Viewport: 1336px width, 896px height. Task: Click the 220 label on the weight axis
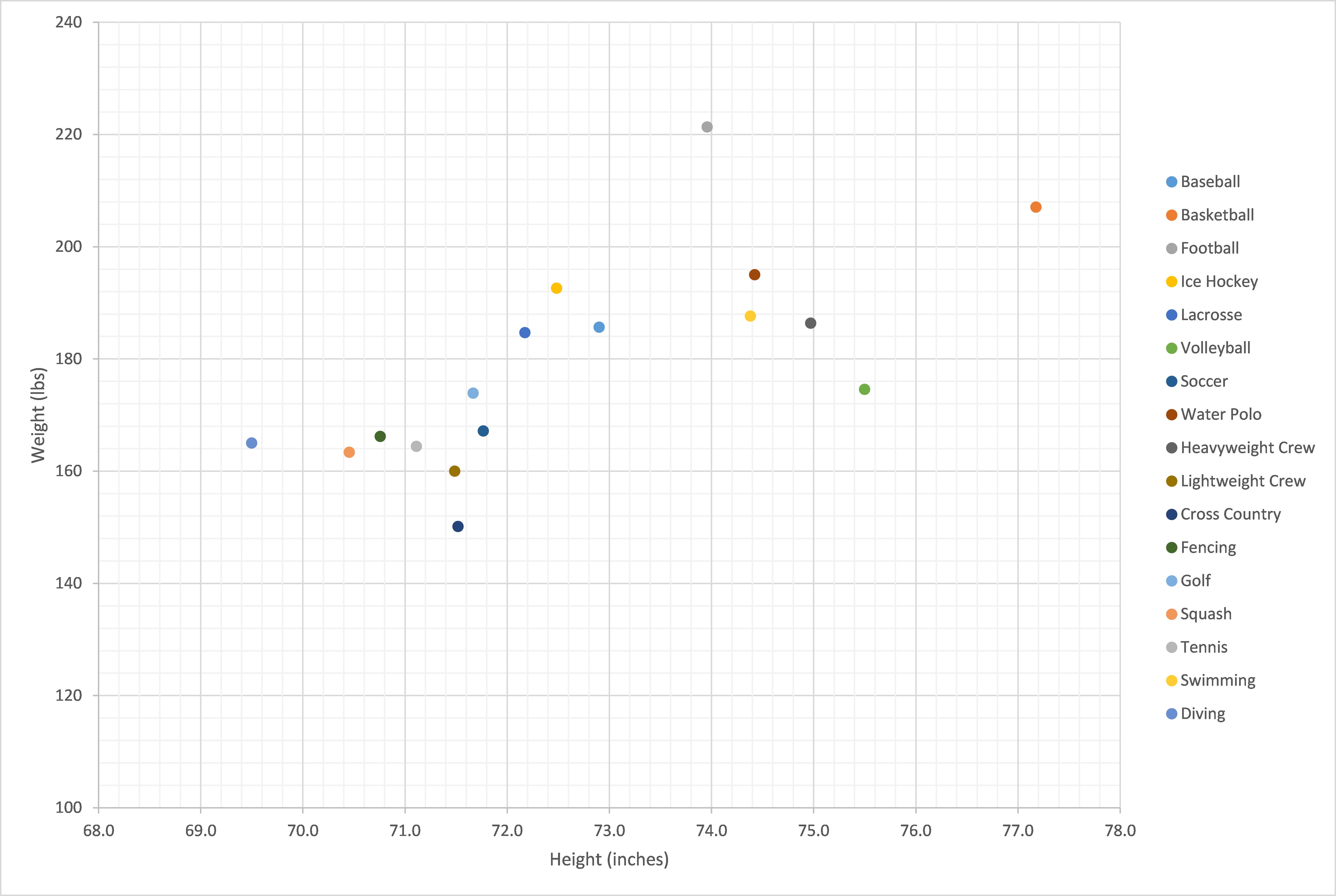point(69,134)
